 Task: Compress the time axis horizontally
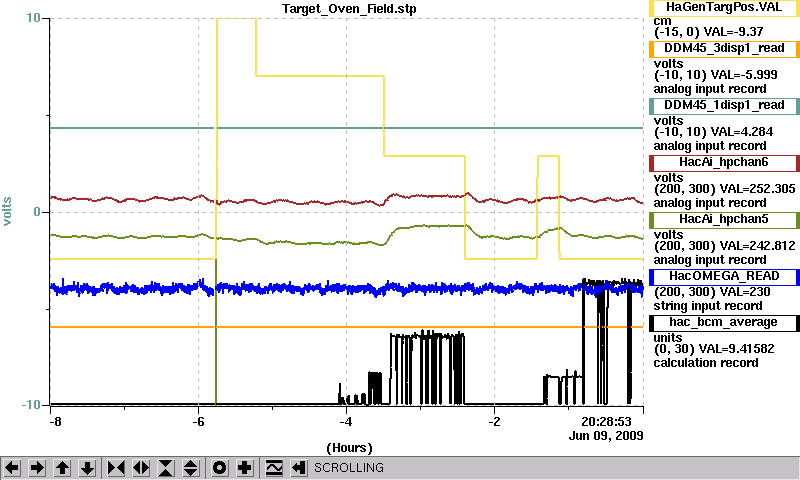tap(116, 468)
